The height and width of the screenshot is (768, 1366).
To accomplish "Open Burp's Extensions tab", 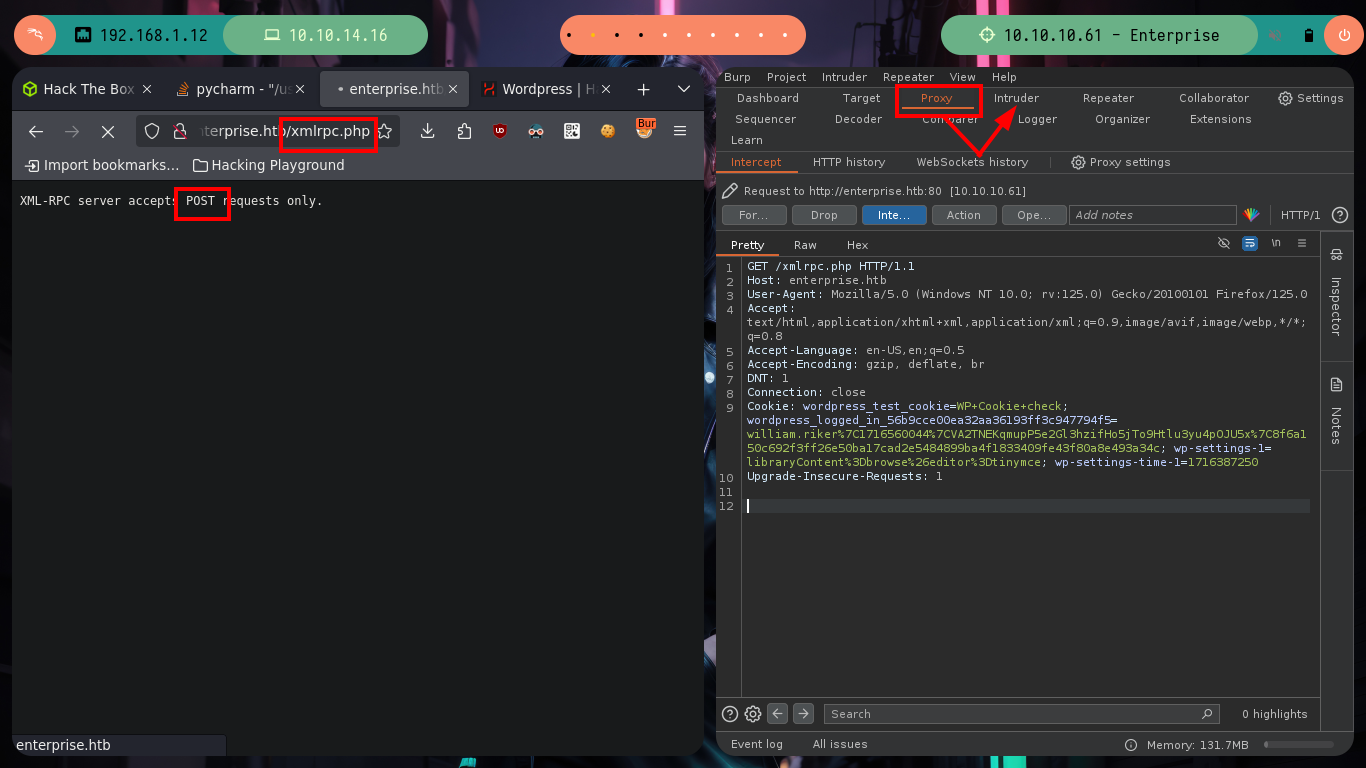I will point(1220,119).
